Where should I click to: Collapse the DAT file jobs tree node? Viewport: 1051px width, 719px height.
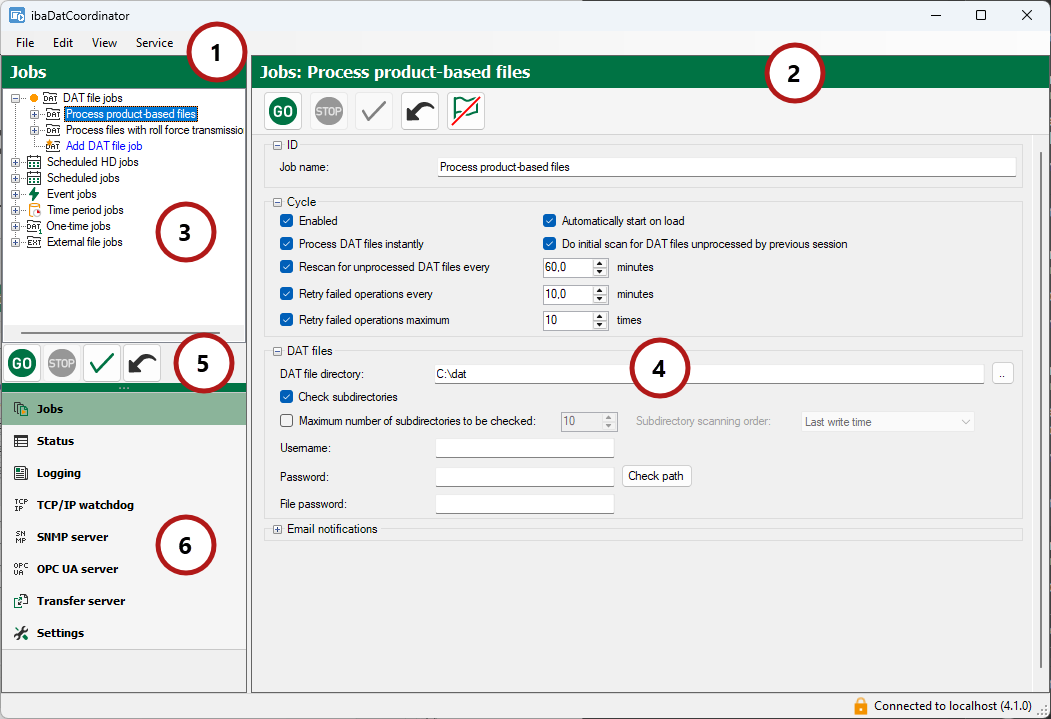pos(15,99)
